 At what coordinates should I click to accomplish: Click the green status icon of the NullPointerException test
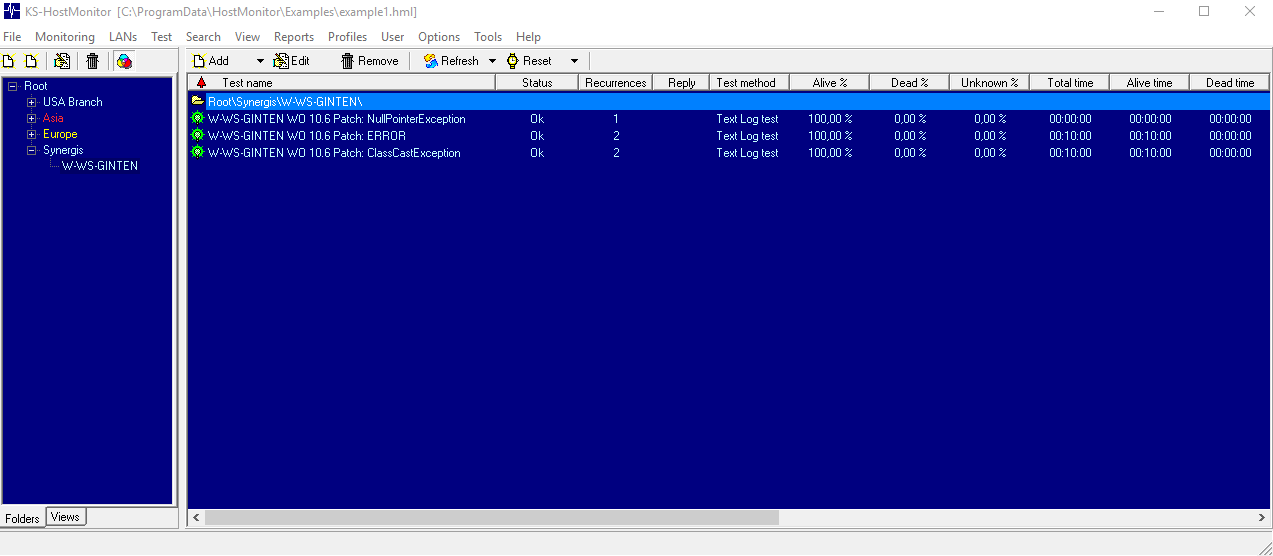coord(197,119)
